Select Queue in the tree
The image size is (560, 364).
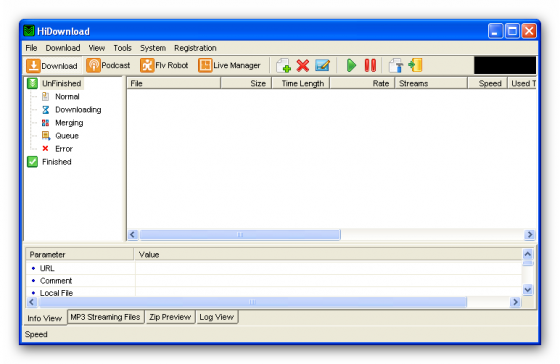pyautogui.click(x=67, y=136)
